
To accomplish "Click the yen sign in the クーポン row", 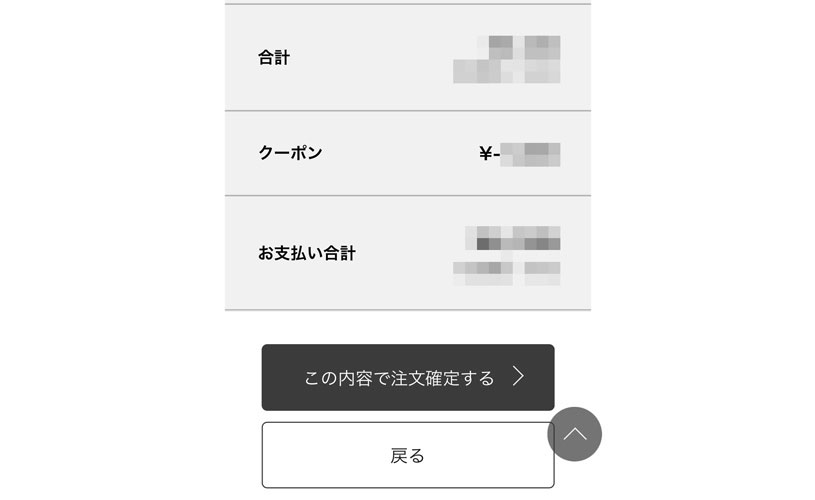I will pos(485,153).
